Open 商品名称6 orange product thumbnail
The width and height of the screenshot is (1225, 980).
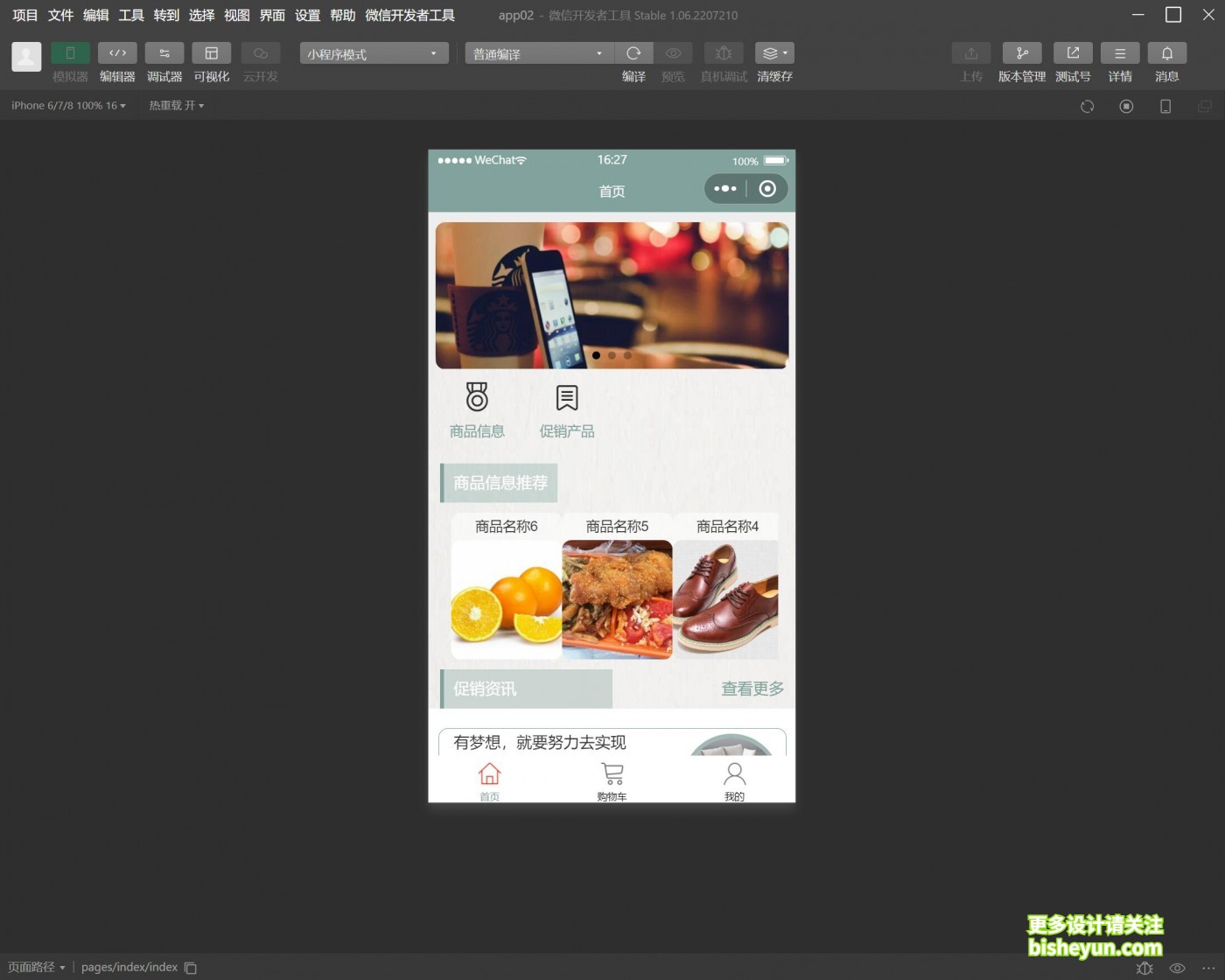[x=507, y=599]
